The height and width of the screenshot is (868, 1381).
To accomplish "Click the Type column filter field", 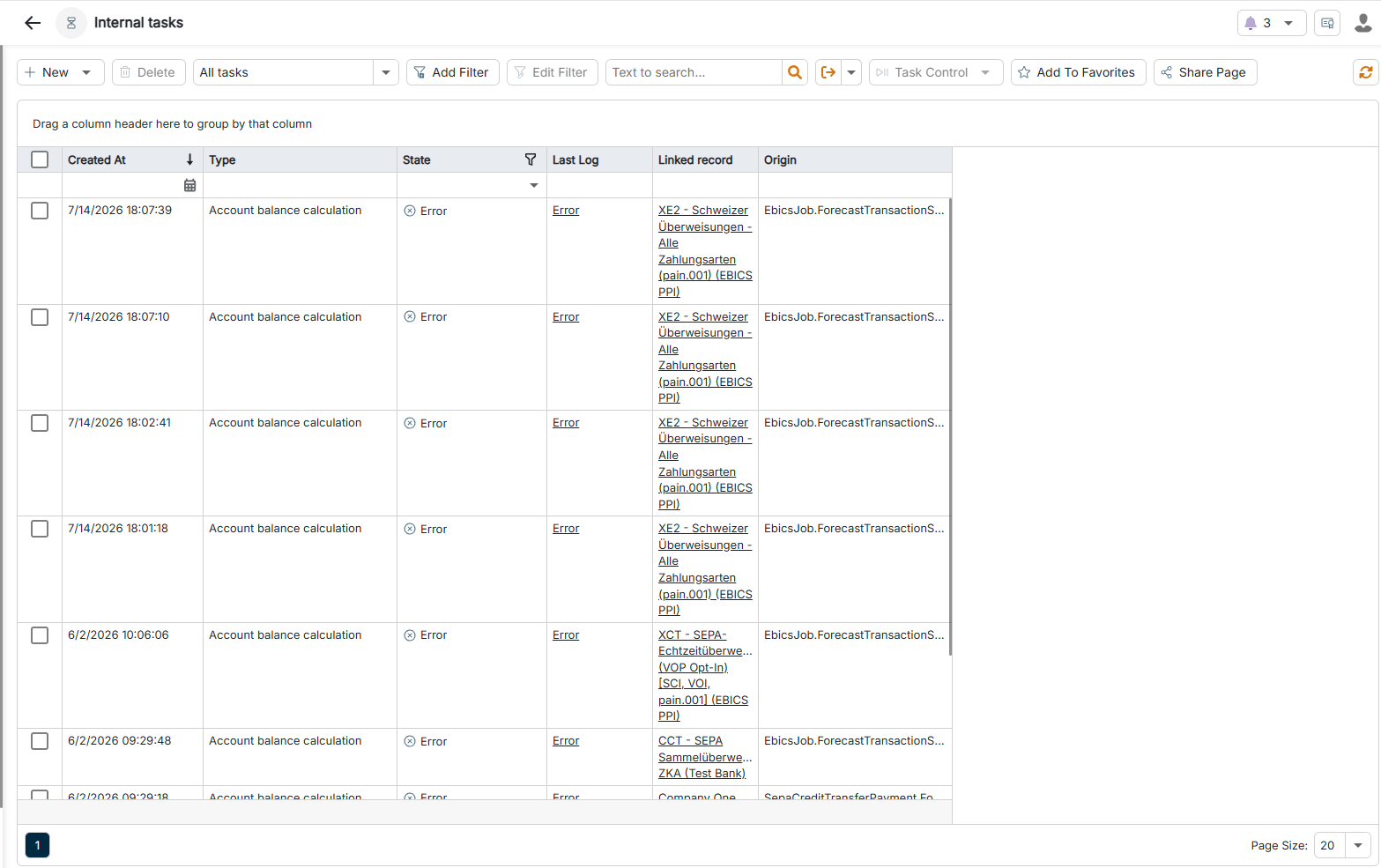I will [x=300, y=185].
